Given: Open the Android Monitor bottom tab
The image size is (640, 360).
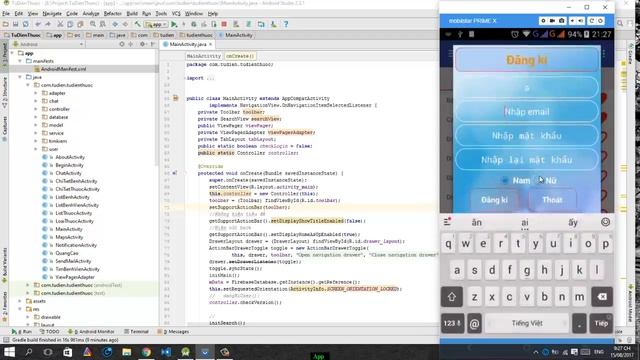Looking at the screenshot, I should coord(91,331).
